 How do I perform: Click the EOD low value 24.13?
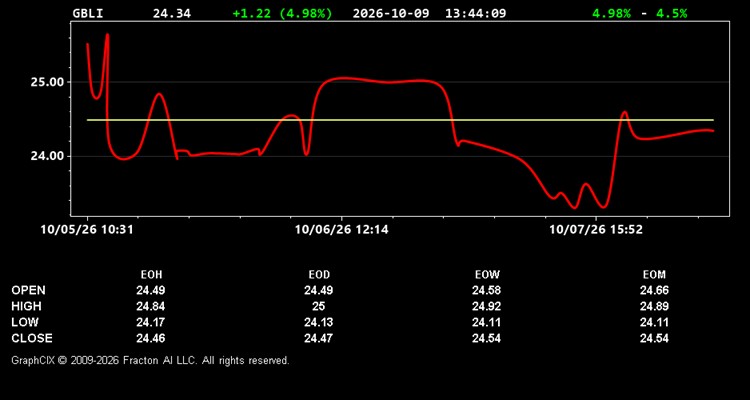[319, 322]
